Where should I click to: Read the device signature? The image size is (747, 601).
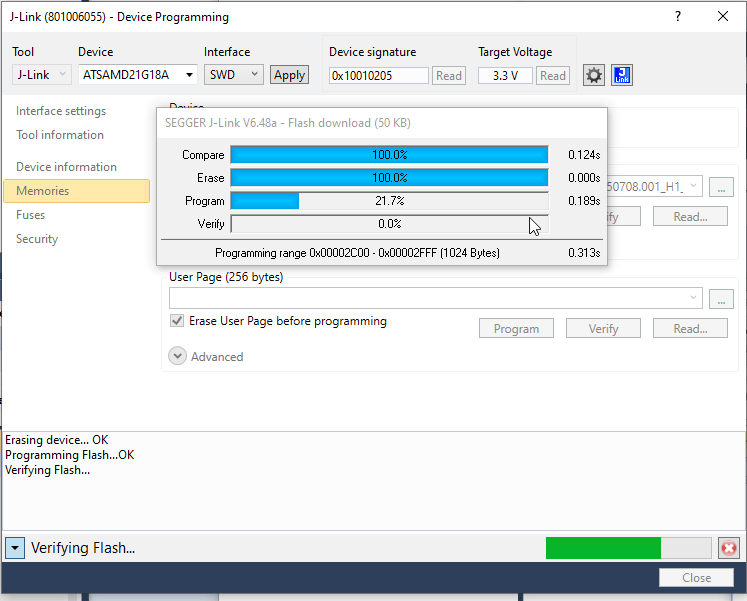pos(449,76)
